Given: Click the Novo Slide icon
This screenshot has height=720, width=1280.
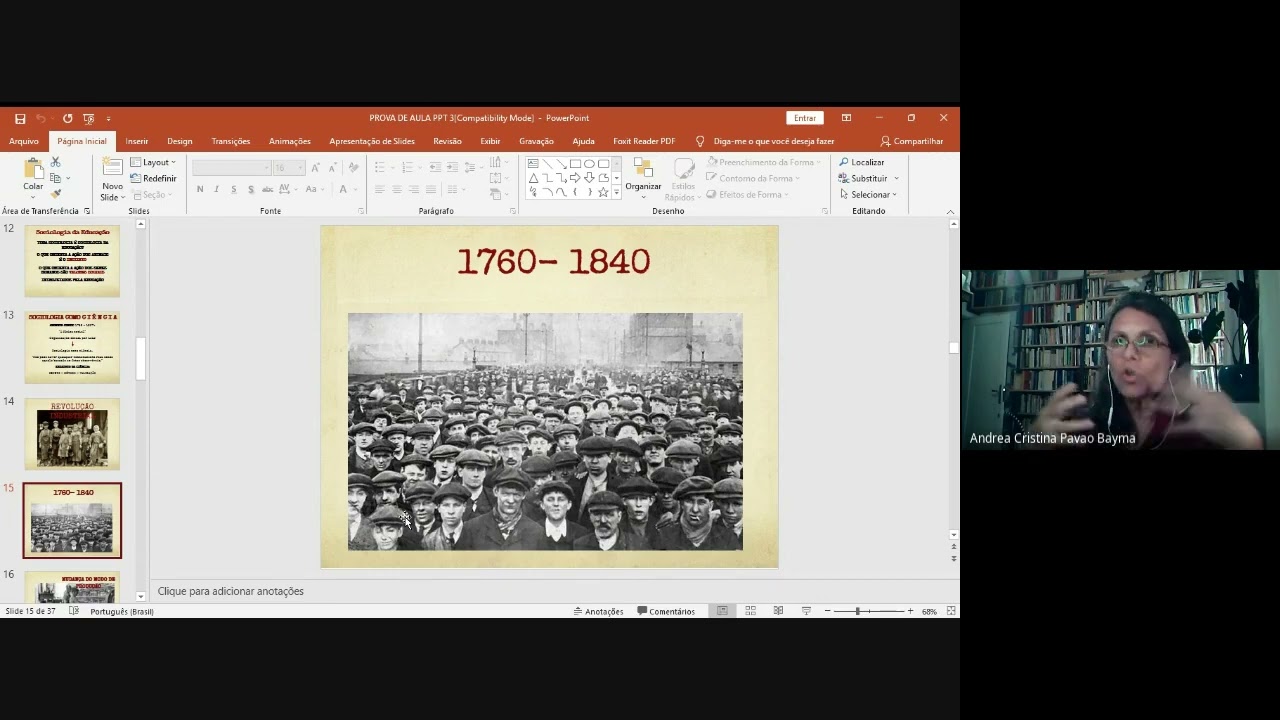Looking at the screenshot, I should tap(112, 168).
